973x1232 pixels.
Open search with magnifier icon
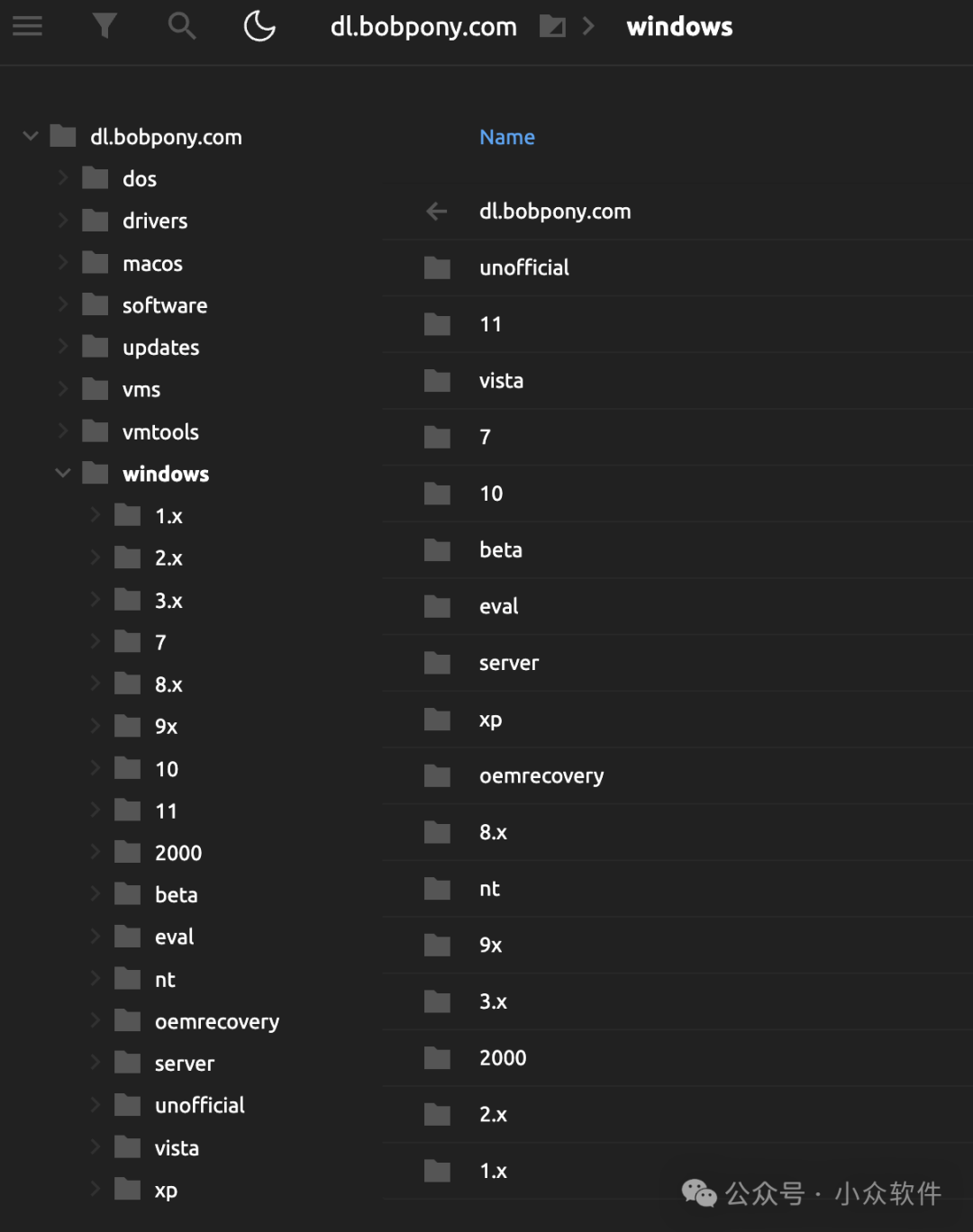[182, 26]
